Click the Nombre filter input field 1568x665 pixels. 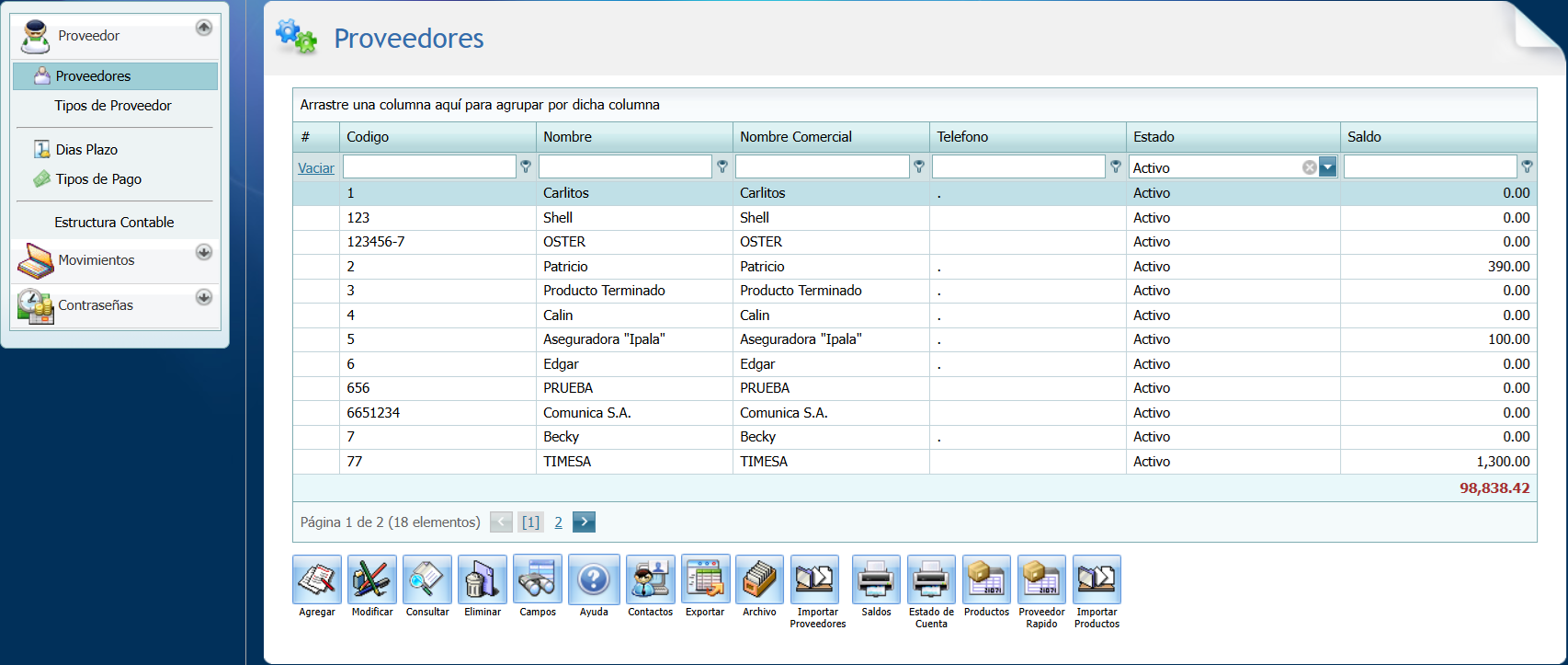point(625,167)
